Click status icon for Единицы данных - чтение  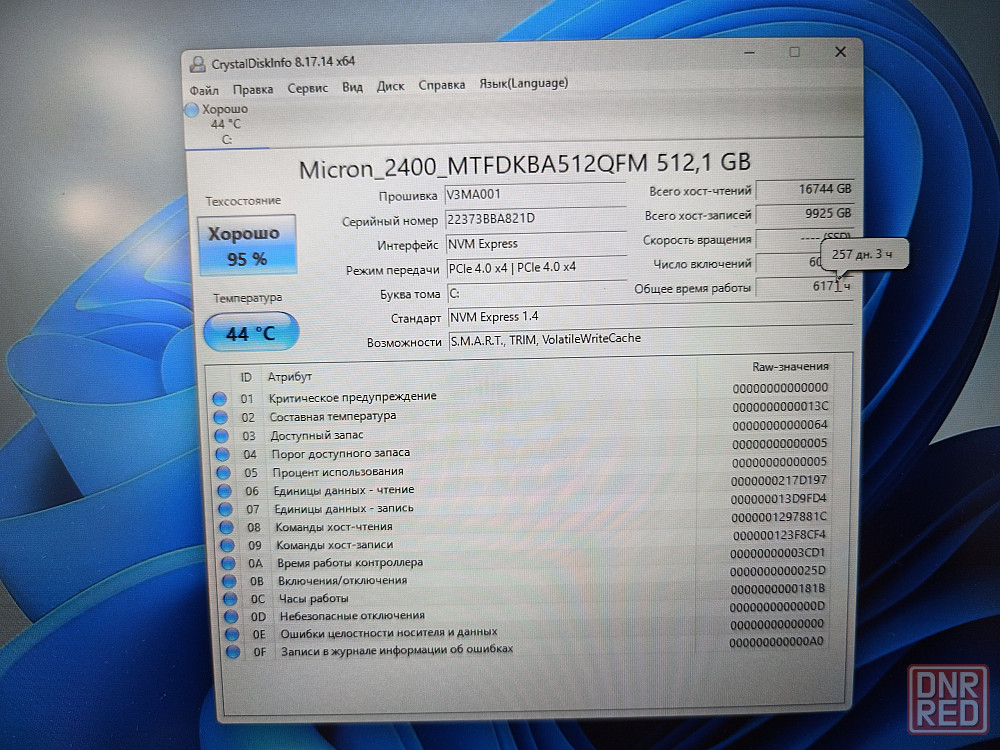[224, 491]
